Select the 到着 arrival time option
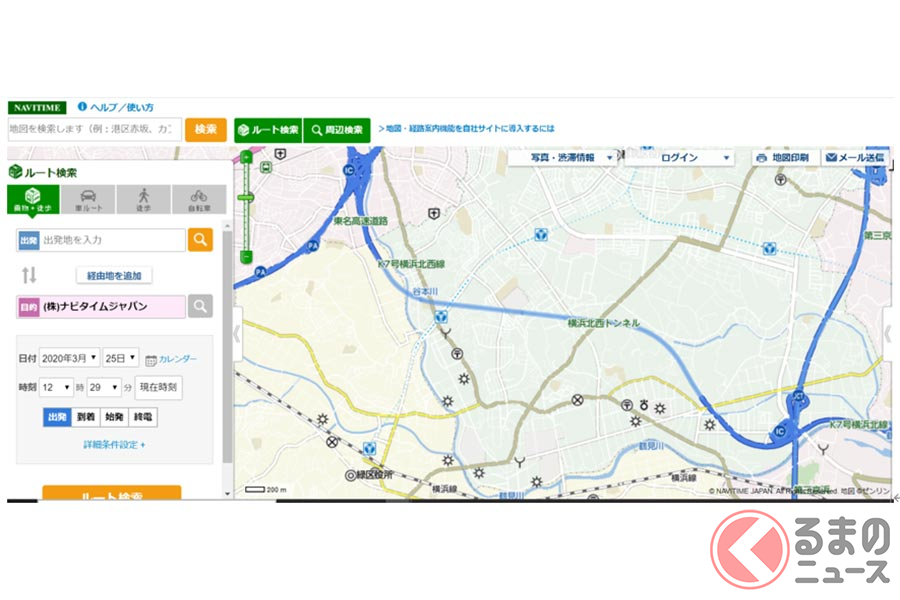 pos(86,417)
